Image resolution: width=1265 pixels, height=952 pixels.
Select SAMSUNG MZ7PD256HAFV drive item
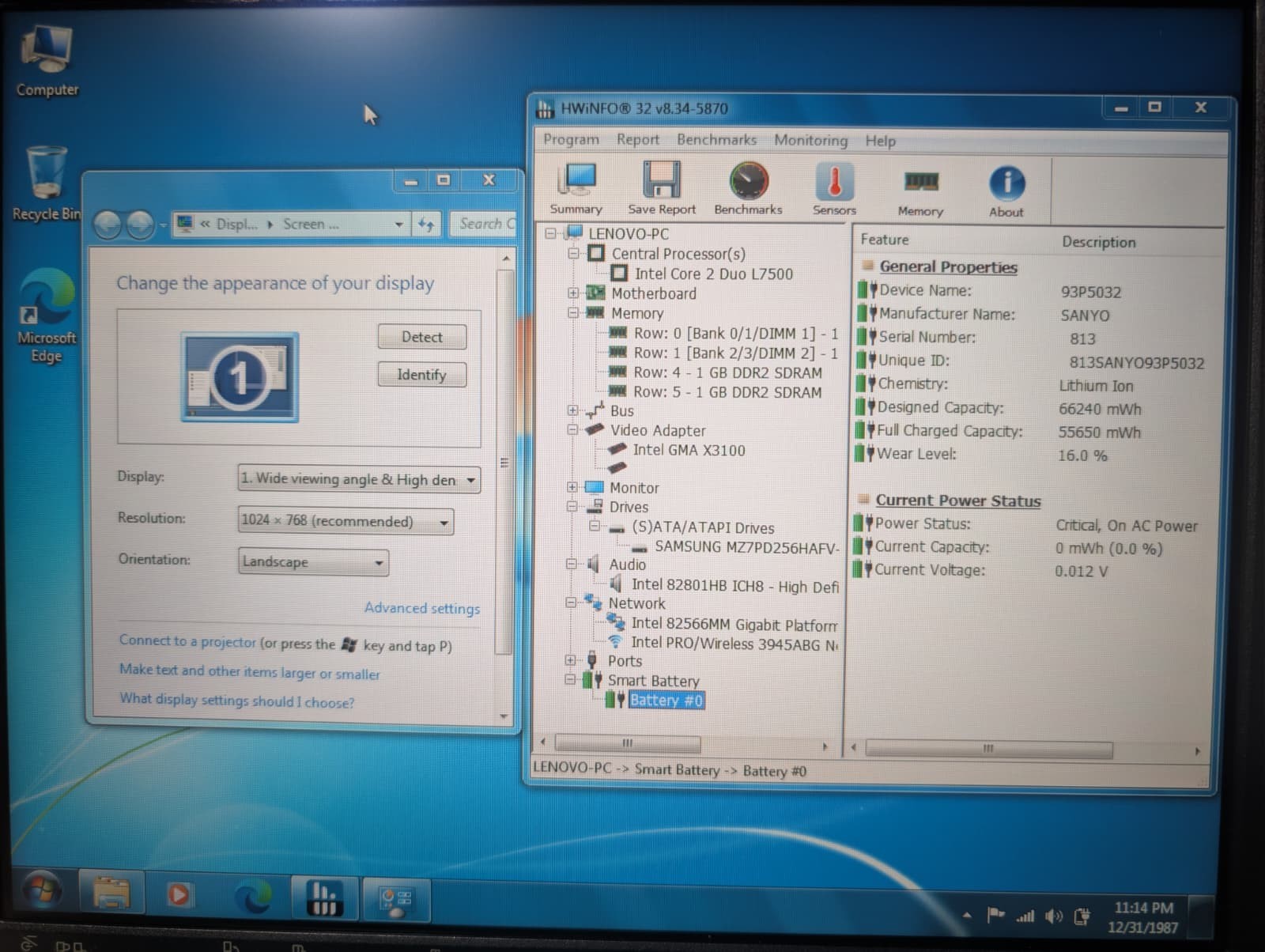pyautogui.click(x=747, y=547)
